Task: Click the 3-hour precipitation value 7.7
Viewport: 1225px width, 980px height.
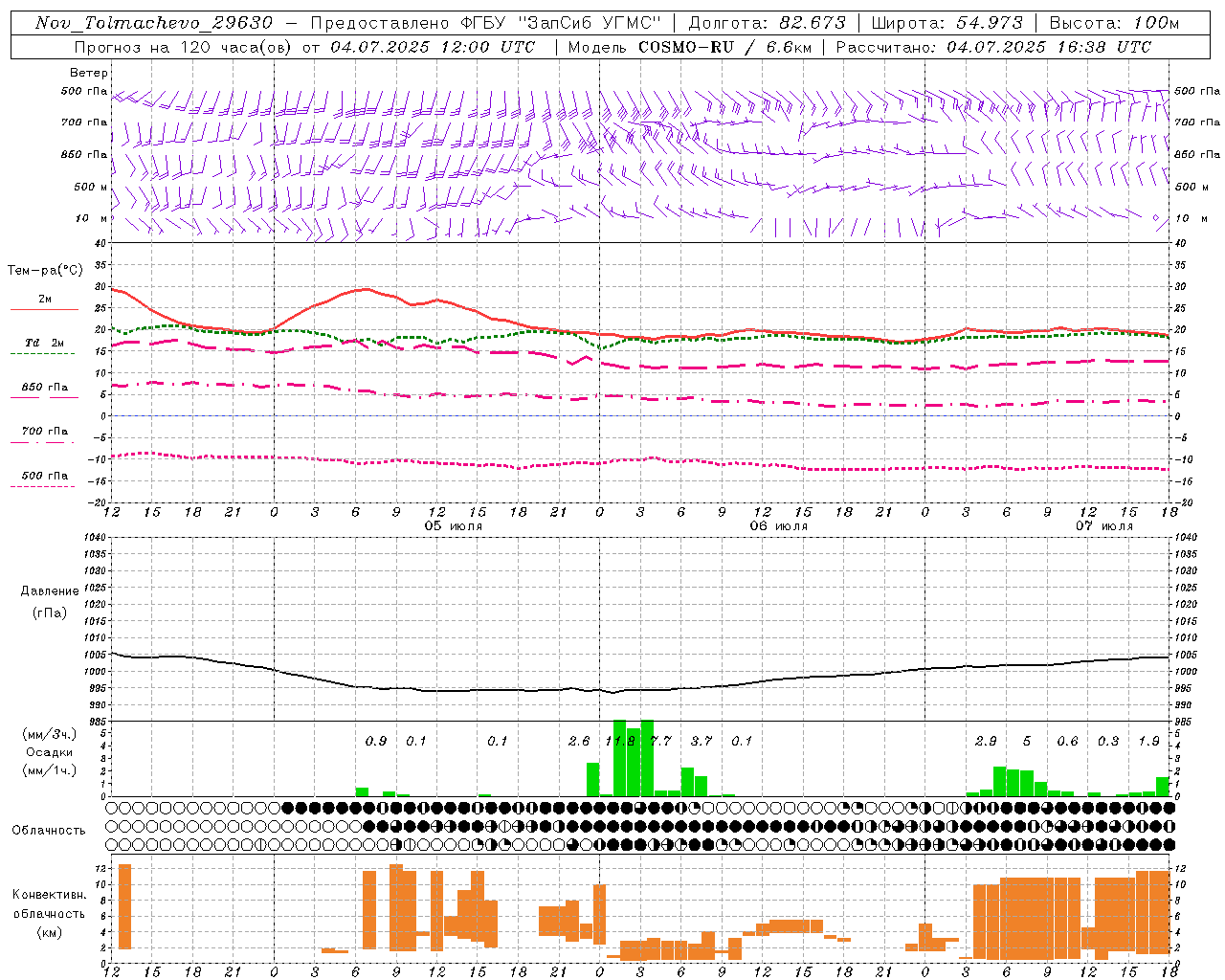Action: [x=660, y=741]
